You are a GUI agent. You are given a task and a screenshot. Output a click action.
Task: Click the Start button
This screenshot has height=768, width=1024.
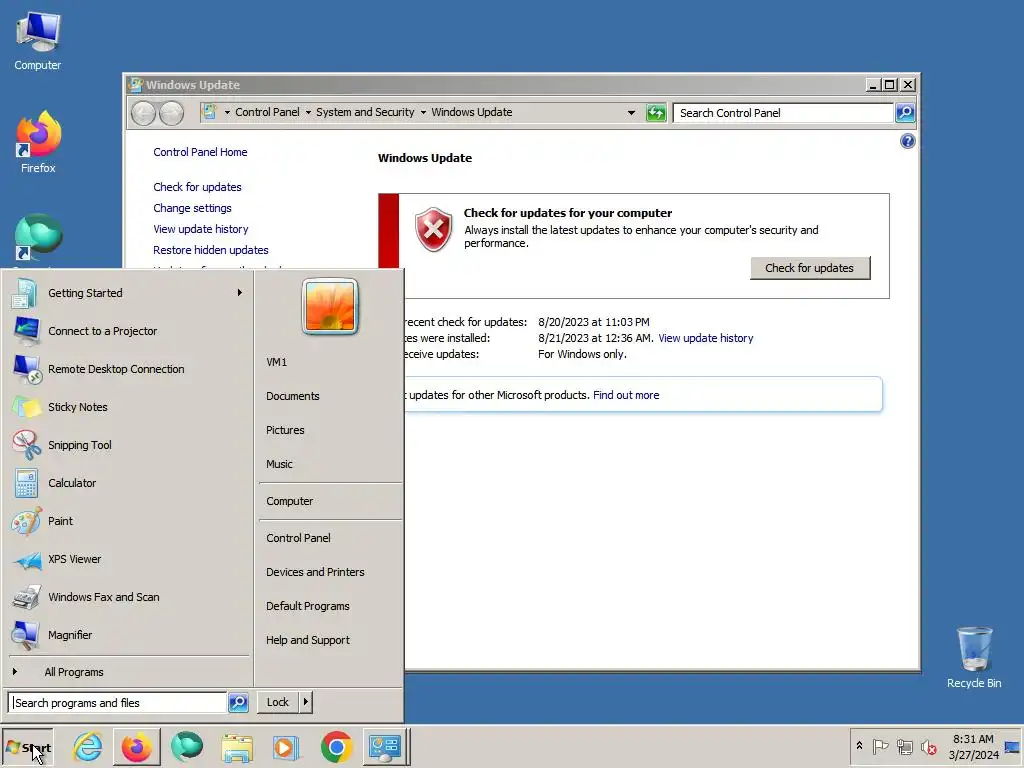point(27,748)
